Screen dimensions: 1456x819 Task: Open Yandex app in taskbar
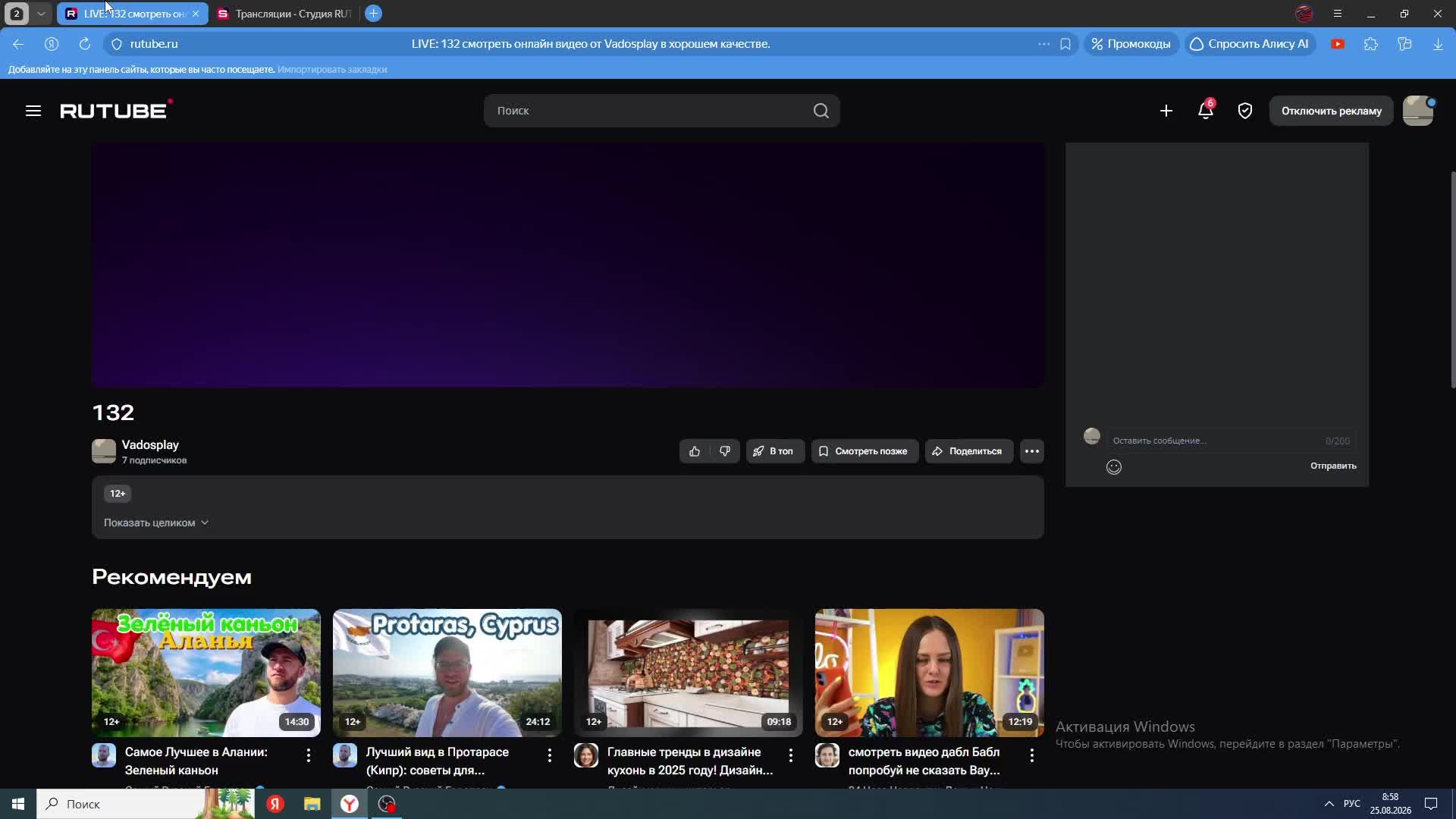275,804
